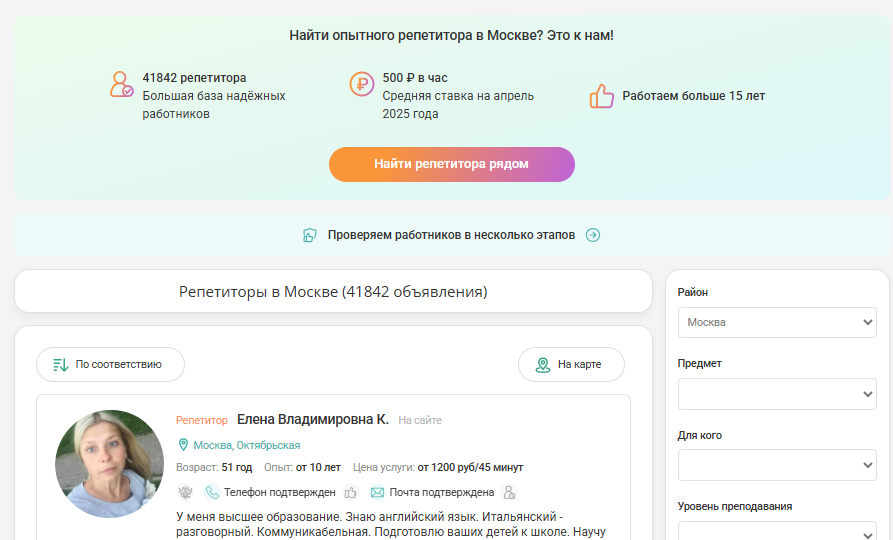
Task: Click the phone confirmed icon
Action: [212, 492]
